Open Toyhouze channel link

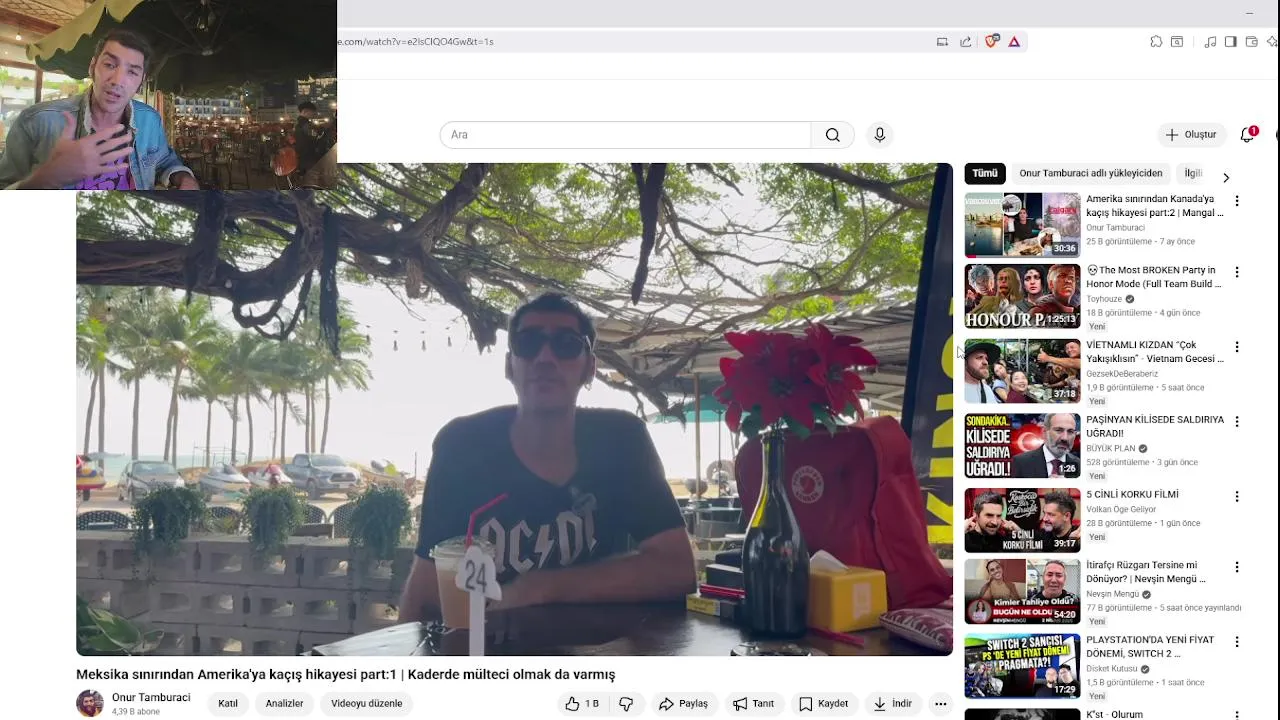(1104, 299)
